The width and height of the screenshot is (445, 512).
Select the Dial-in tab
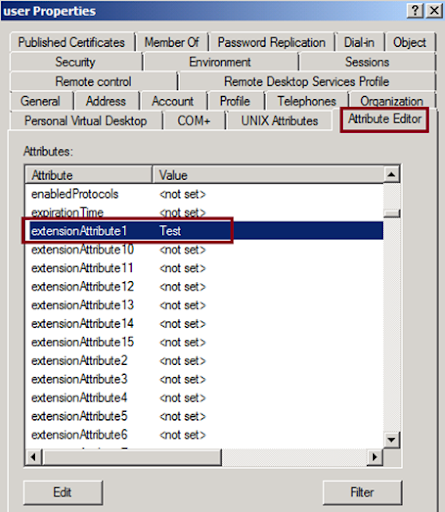(359, 42)
